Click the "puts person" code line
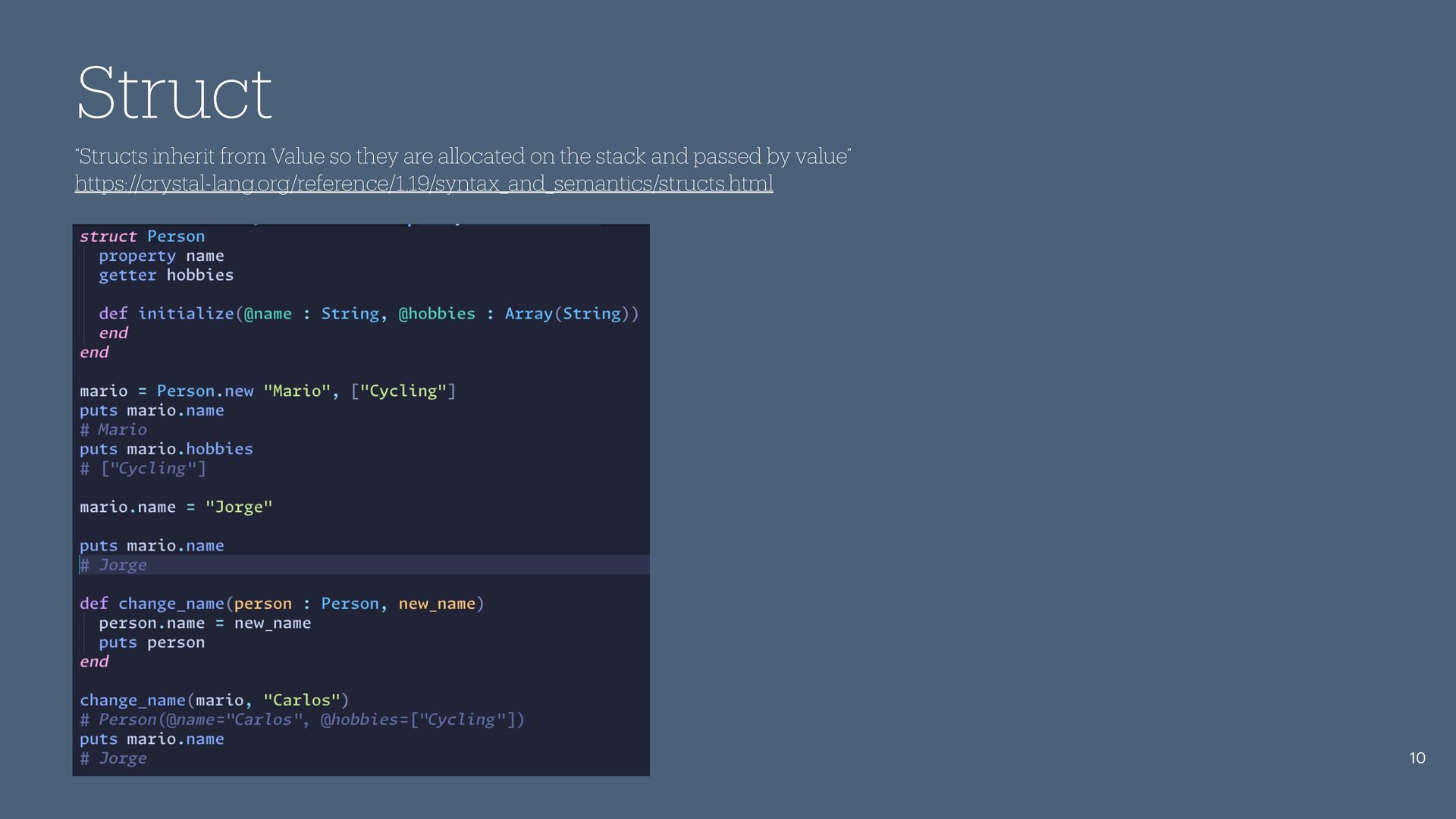 151,642
